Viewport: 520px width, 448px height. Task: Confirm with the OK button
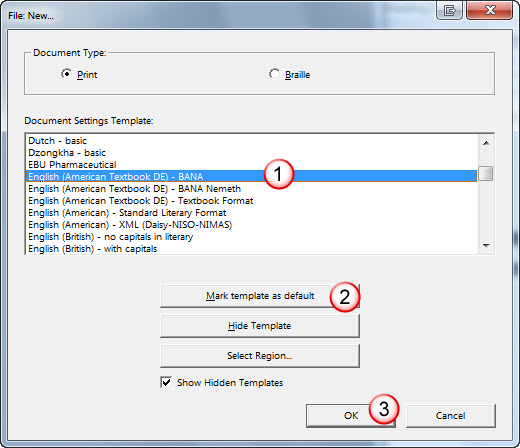click(x=351, y=416)
